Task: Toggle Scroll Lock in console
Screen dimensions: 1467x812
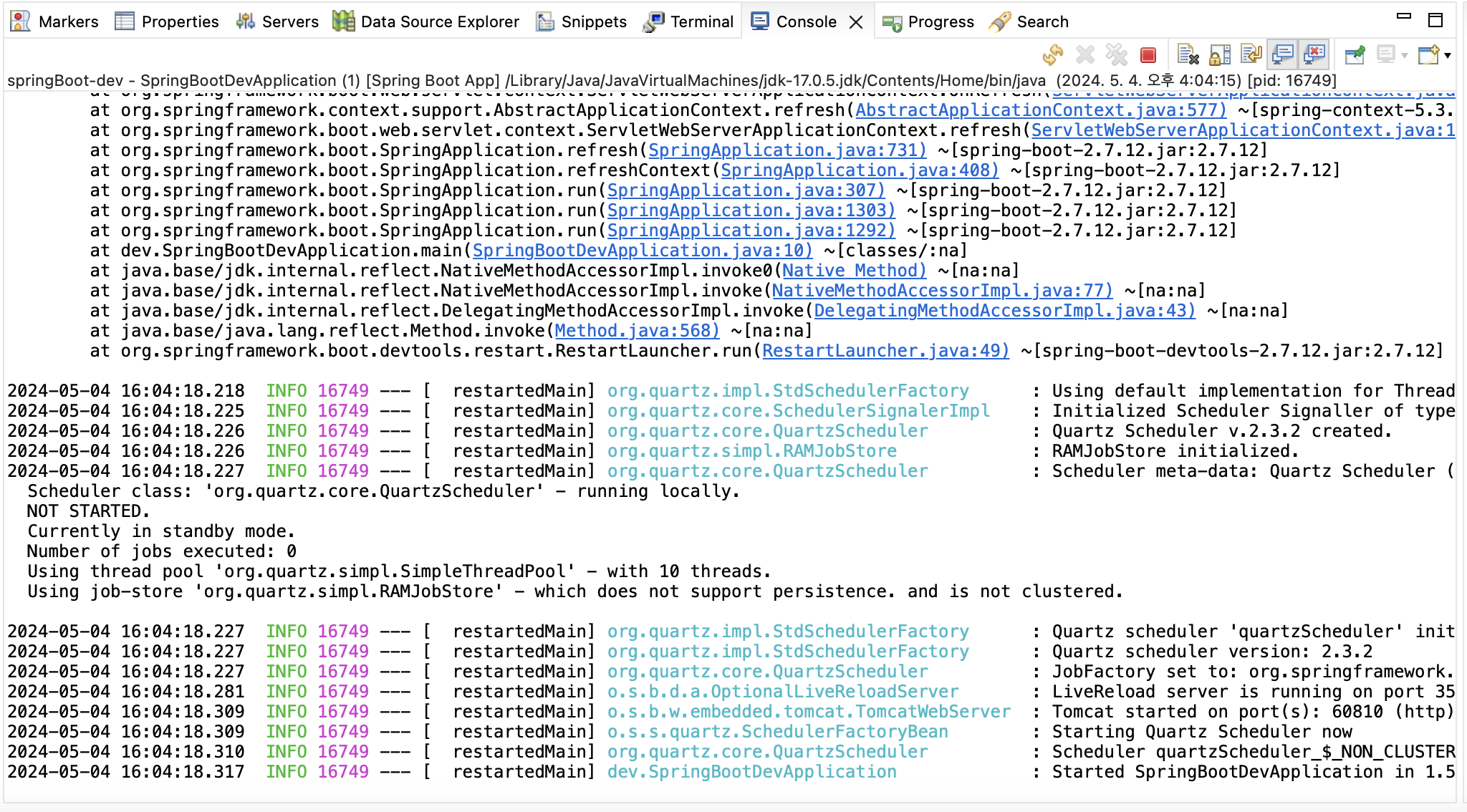Action: [1219, 54]
